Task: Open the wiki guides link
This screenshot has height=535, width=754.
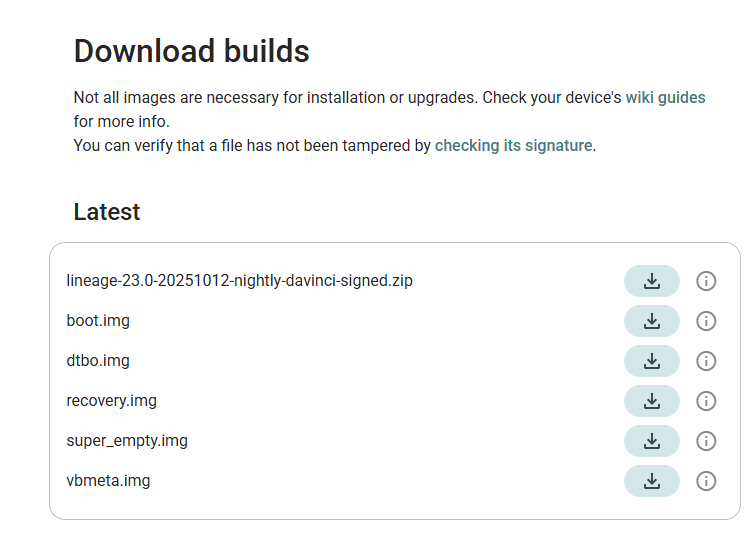Action: 665,98
